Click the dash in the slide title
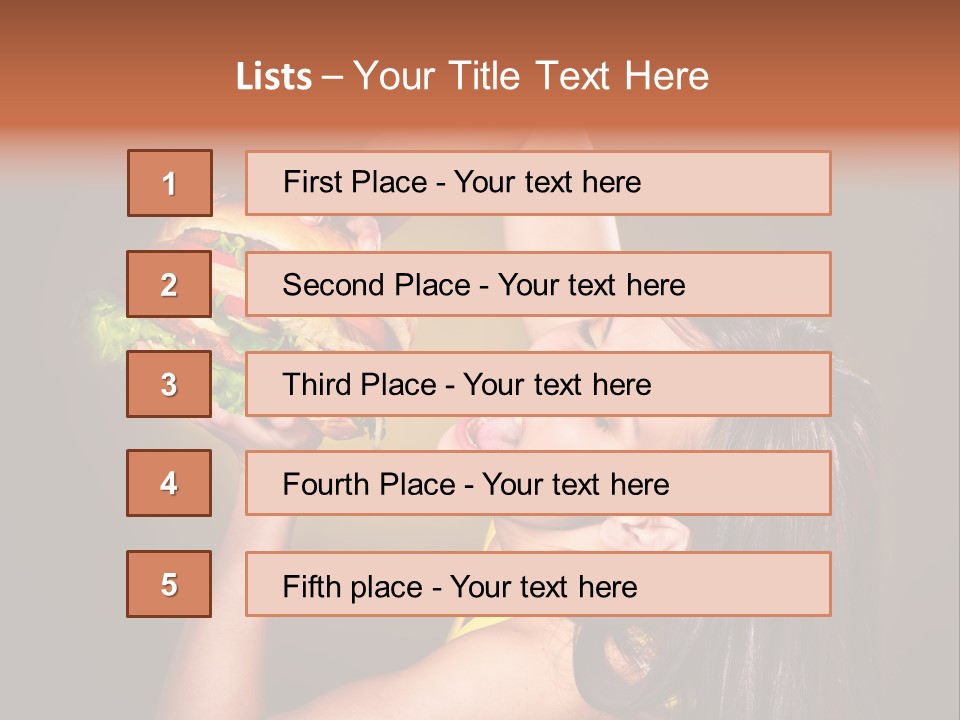Image resolution: width=960 pixels, height=720 pixels. [332, 77]
